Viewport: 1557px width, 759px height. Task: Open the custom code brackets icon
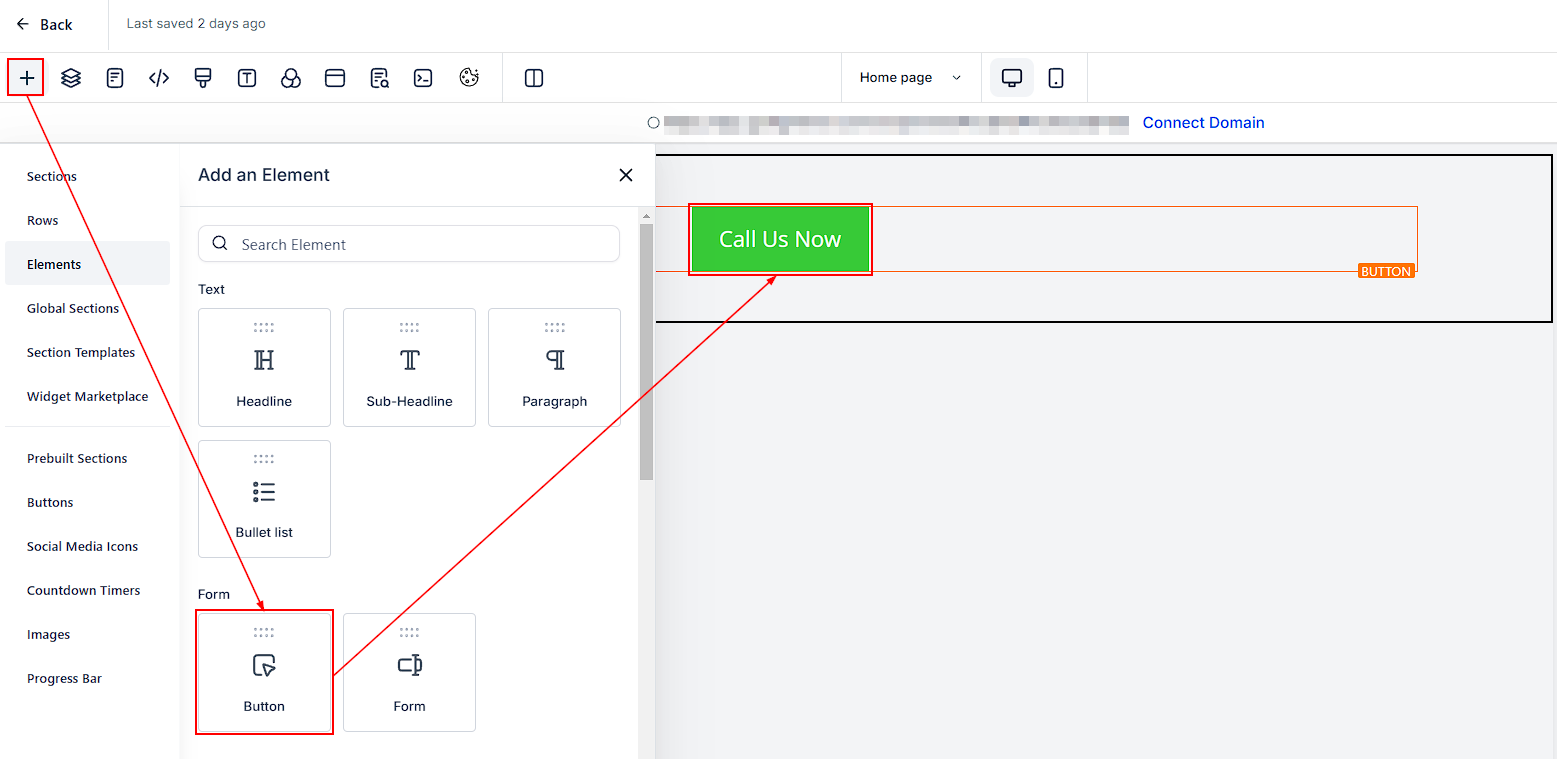[159, 78]
